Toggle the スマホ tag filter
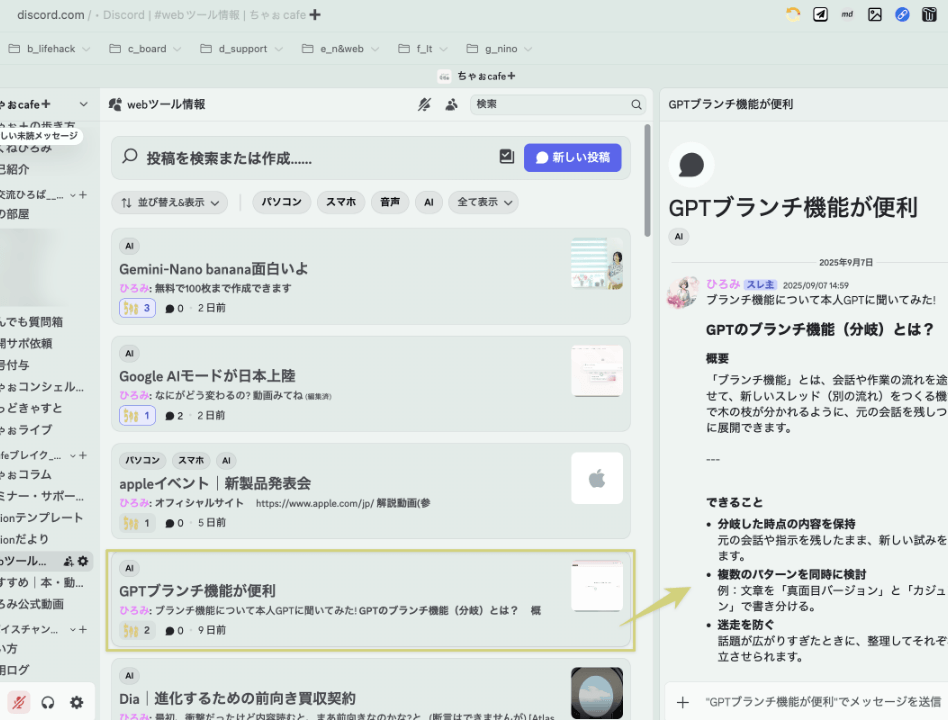Viewport: 948px width, 720px height. (341, 202)
